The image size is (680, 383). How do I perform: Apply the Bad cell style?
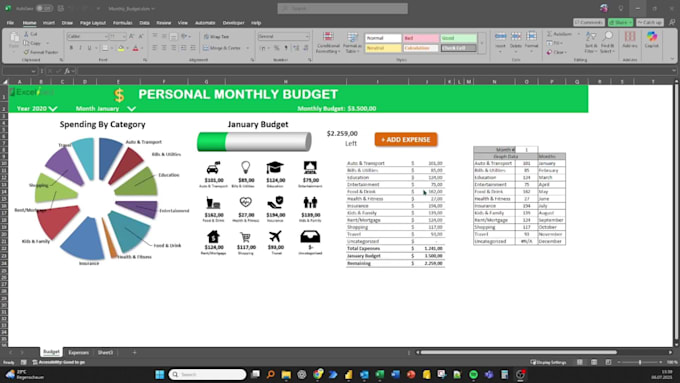point(421,38)
